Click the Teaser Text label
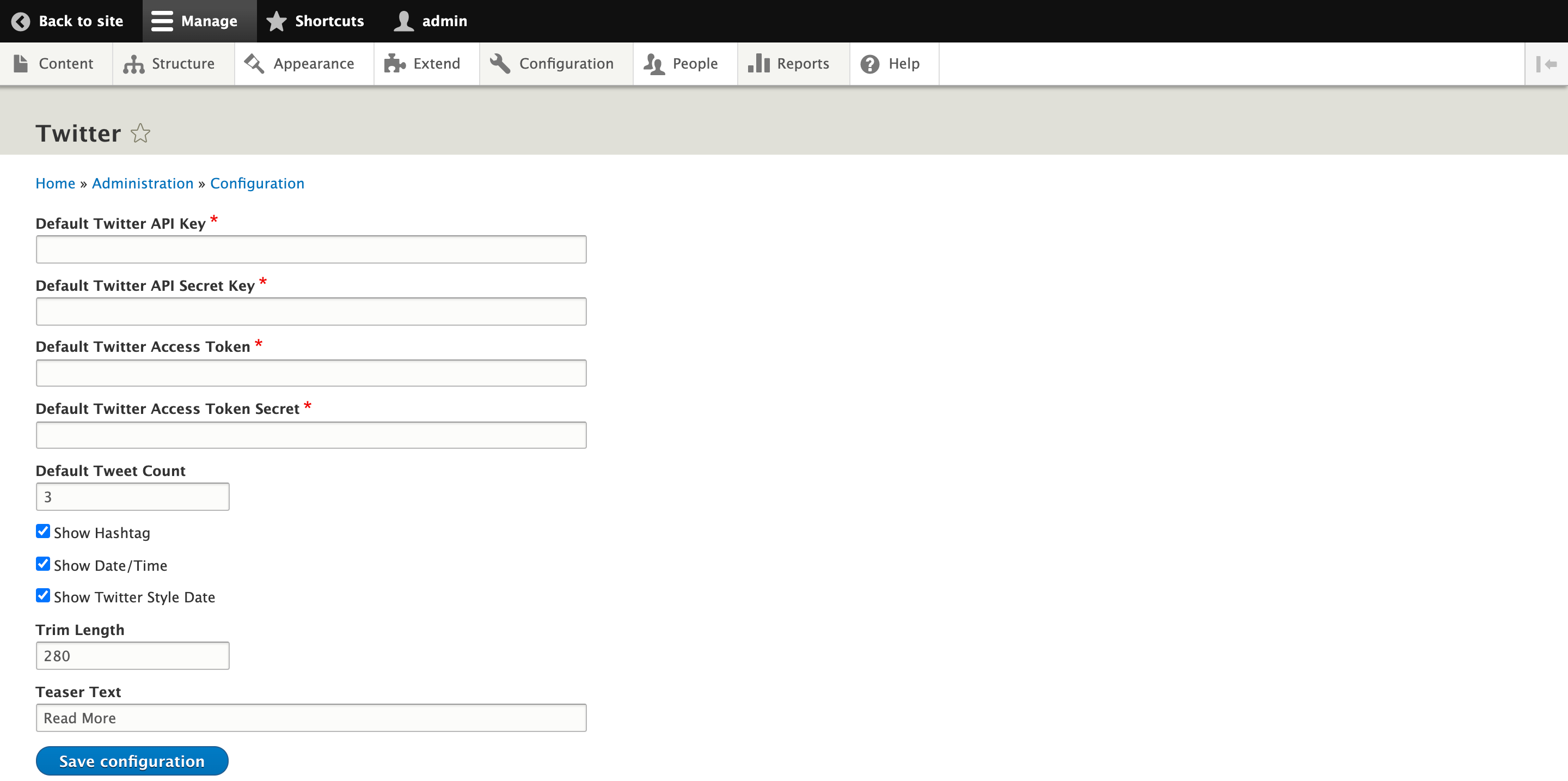The width and height of the screenshot is (1568, 781). [78, 692]
